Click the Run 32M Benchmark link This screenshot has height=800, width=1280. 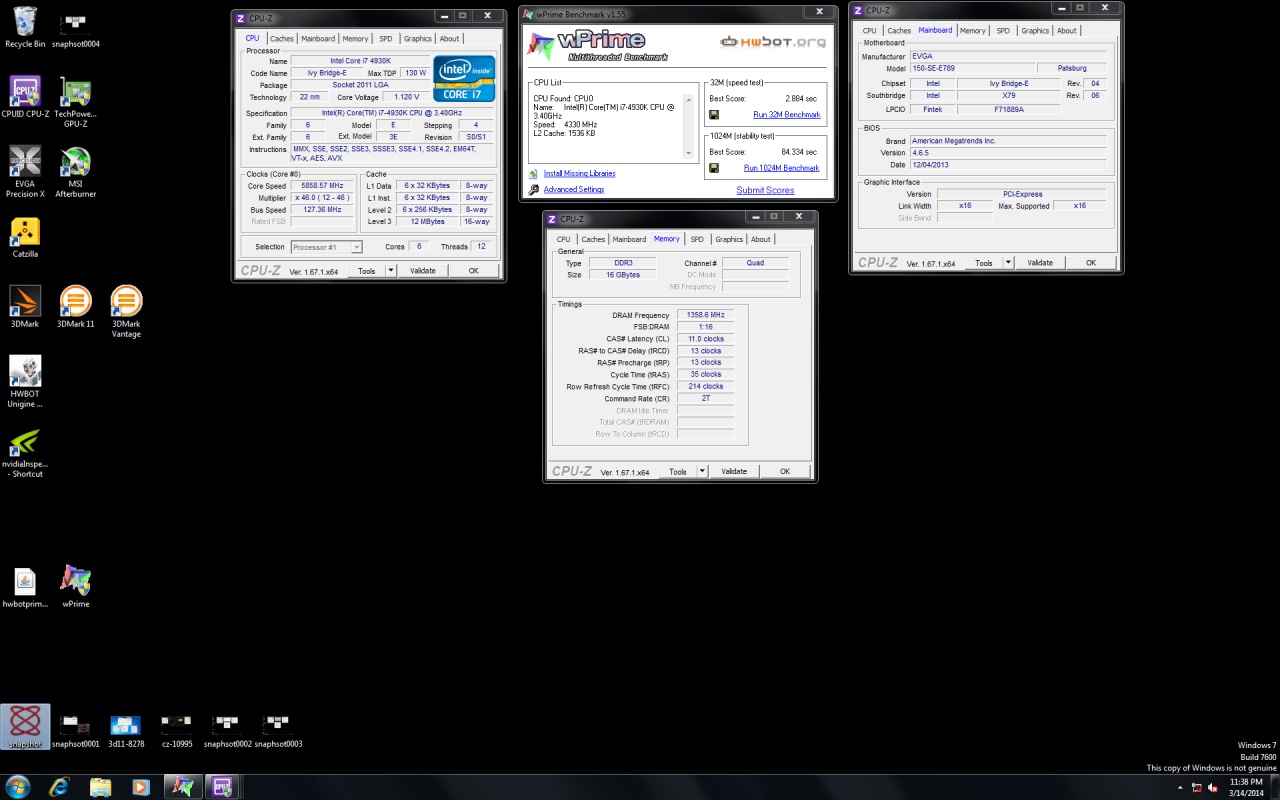coord(786,115)
